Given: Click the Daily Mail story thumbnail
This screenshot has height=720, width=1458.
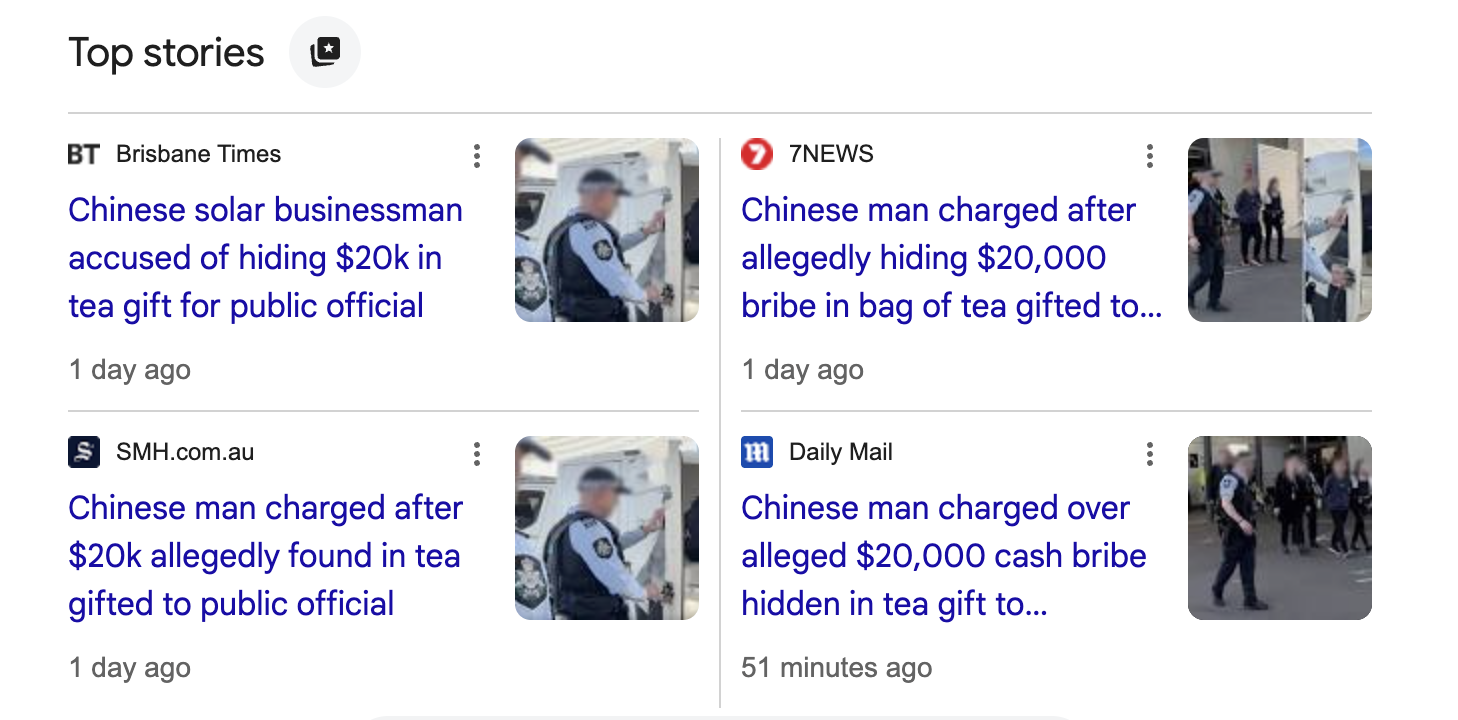Looking at the screenshot, I should (1280, 528).
